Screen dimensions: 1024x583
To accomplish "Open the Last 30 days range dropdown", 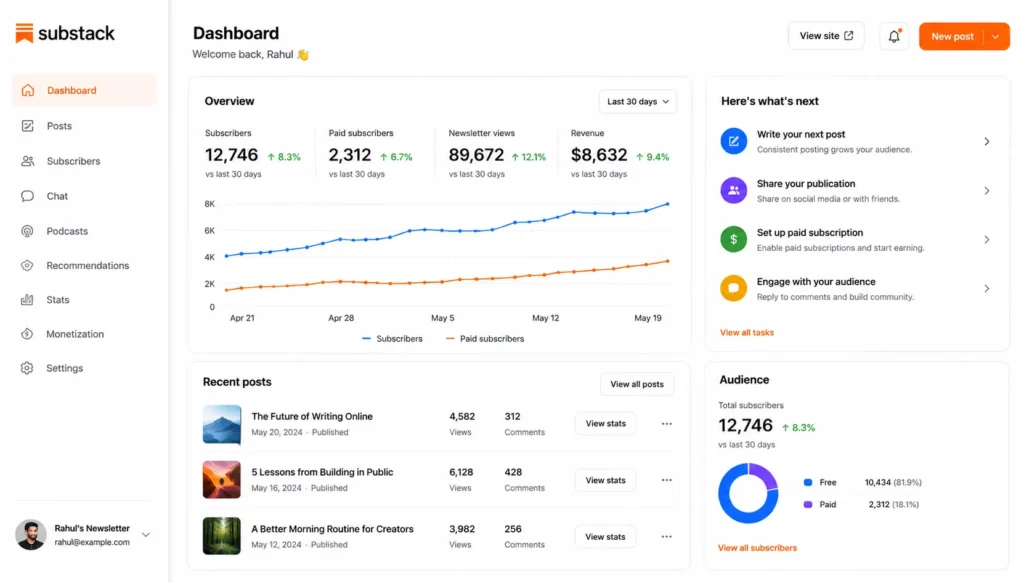I will pos(637,101).
